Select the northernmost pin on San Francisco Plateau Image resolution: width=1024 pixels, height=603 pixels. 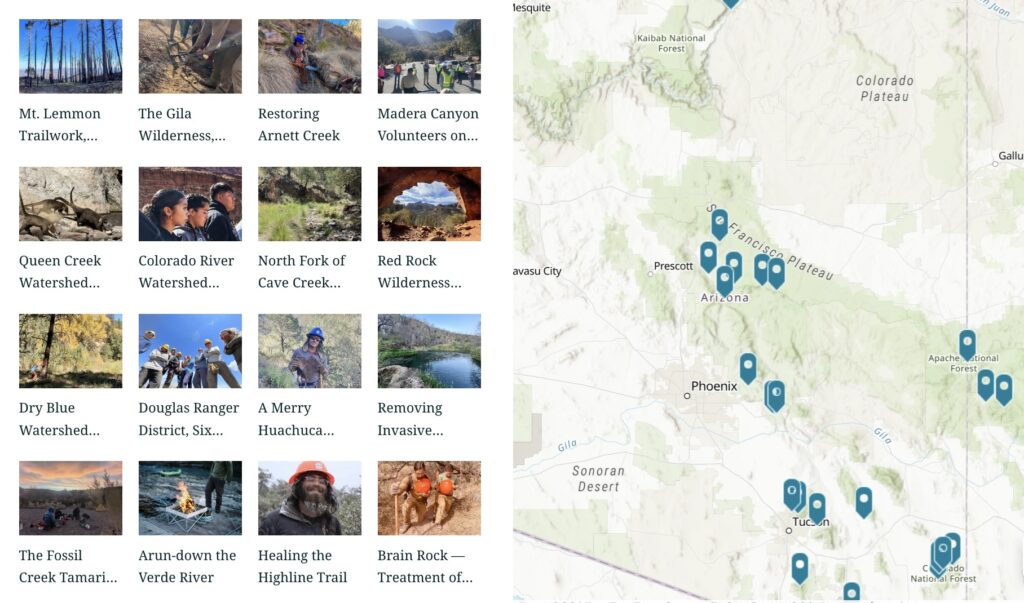719,221
